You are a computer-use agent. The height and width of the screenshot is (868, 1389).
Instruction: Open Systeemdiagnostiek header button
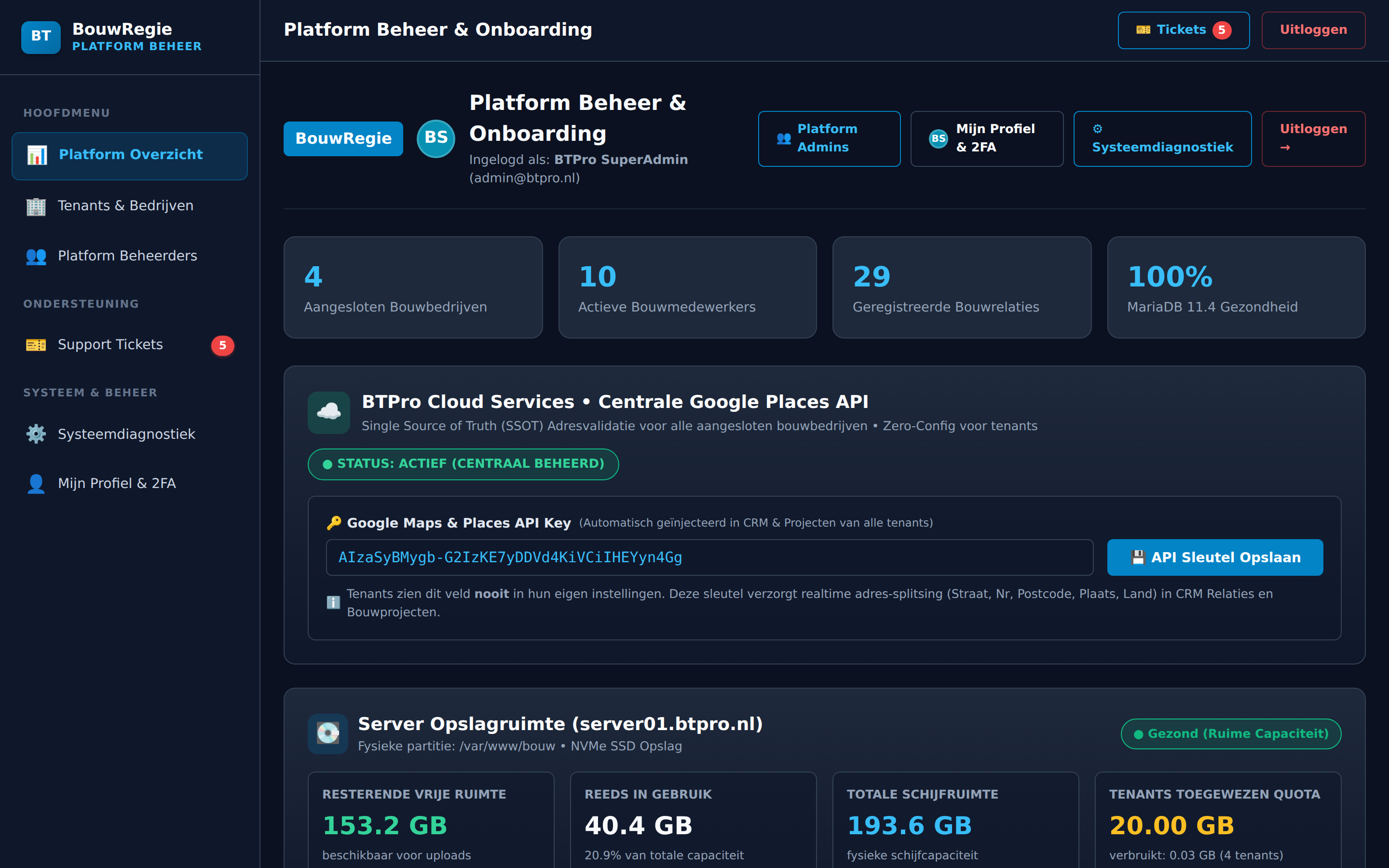click(x=1162, y=139)
